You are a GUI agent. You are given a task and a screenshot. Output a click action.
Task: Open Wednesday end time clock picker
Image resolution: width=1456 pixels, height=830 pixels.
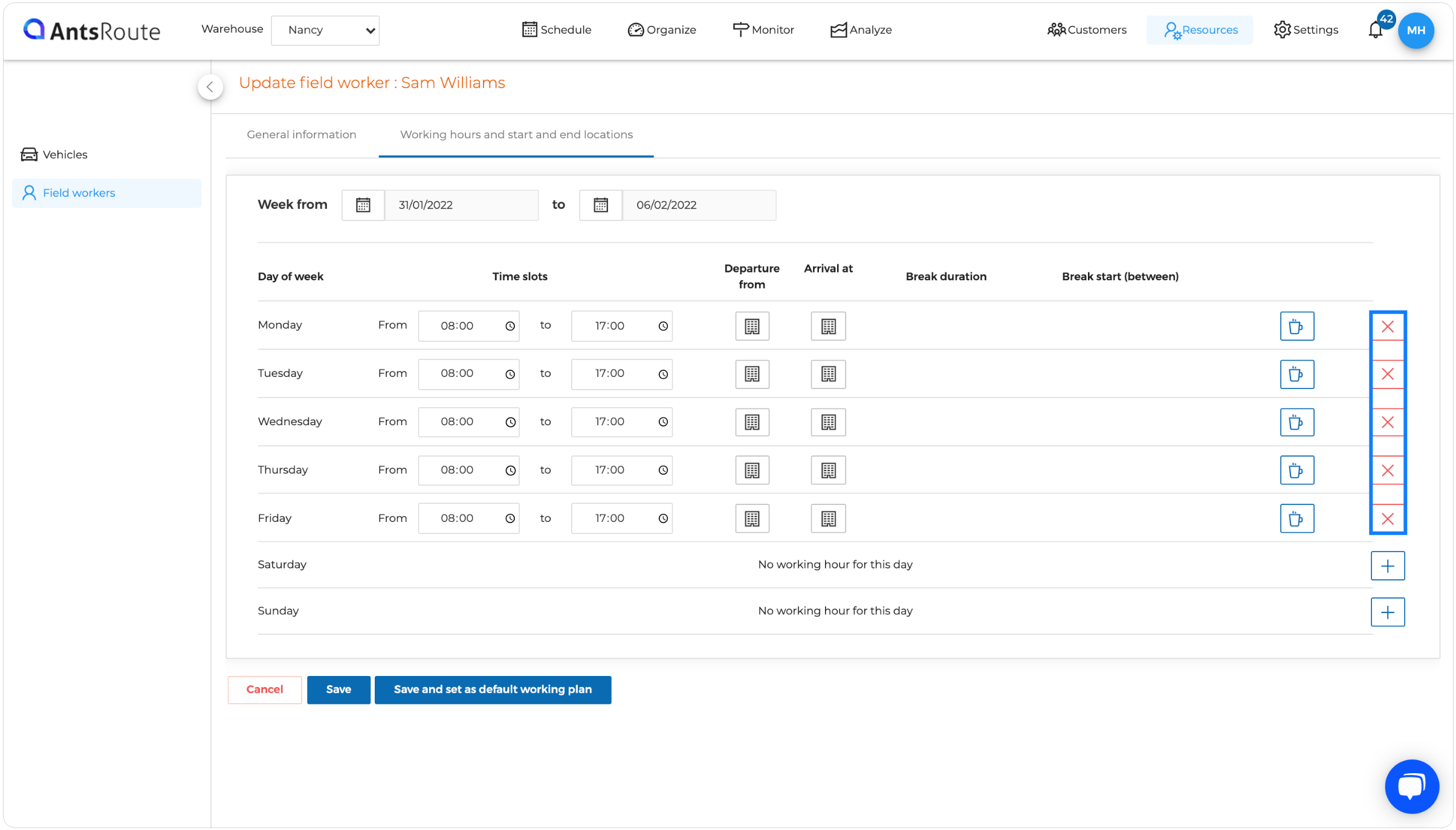[663, 422]
